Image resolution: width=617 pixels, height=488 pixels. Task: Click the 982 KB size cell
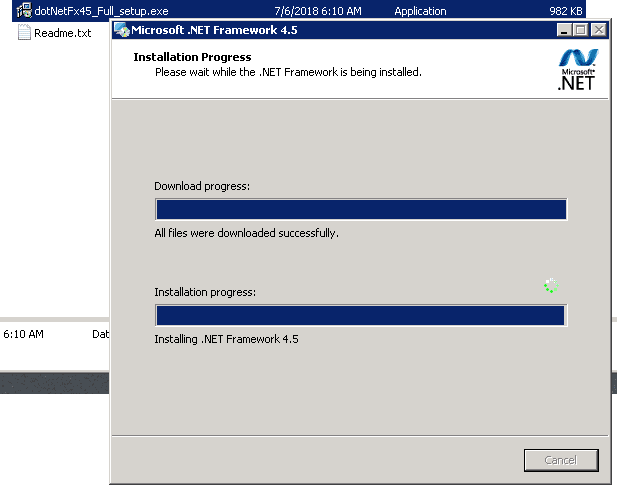coord(565,11)
